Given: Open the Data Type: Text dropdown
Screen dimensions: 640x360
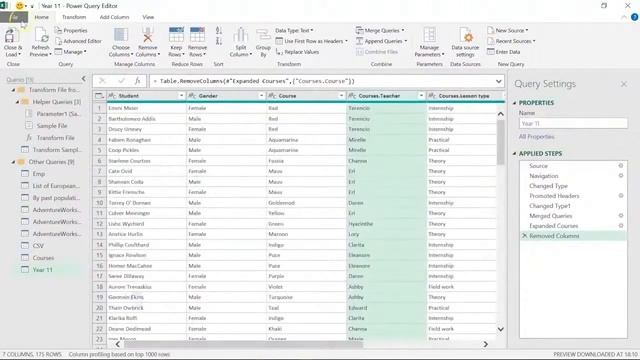Looking at the screenshot, I should [294, 30].
